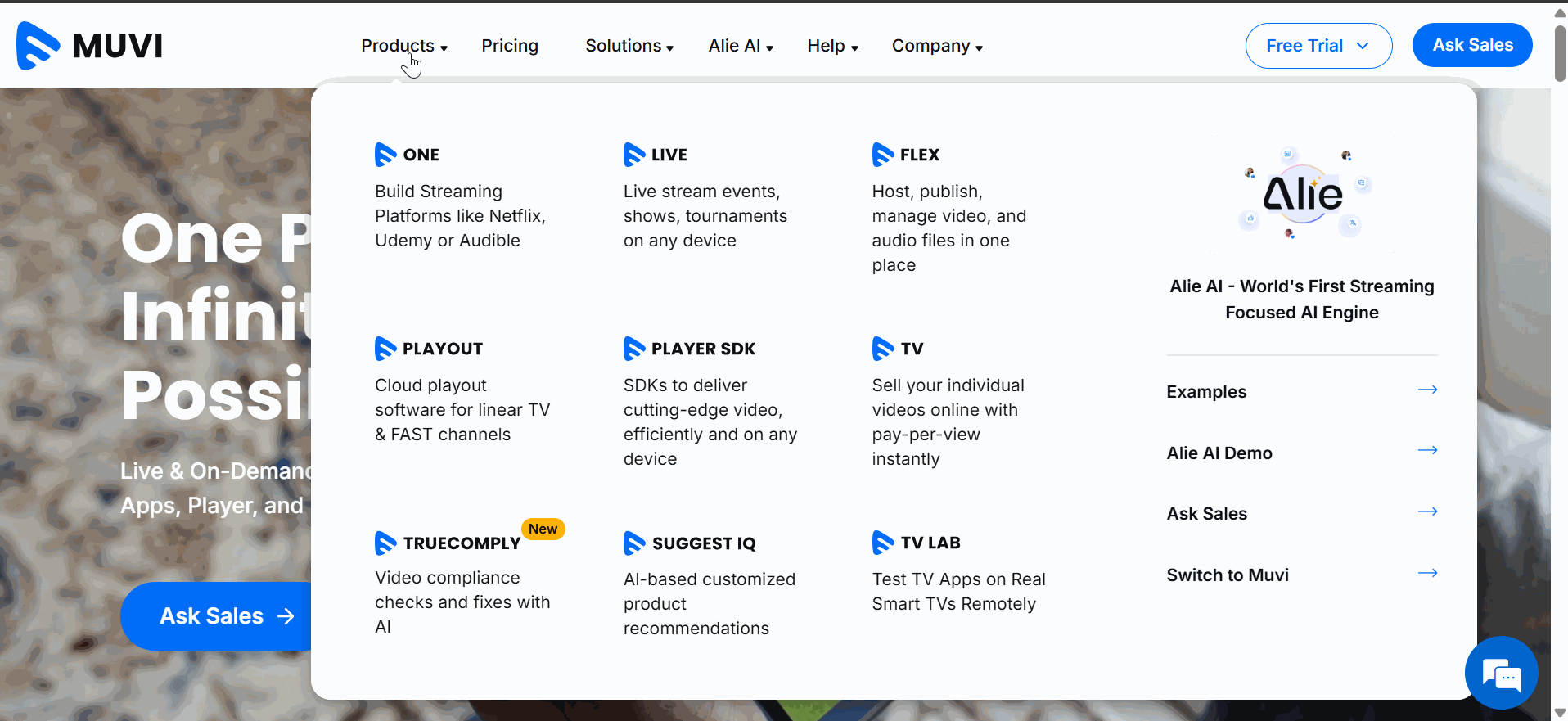Expand the Solutions dropdown menu
1568x721 pixels.
coord(629,46)
